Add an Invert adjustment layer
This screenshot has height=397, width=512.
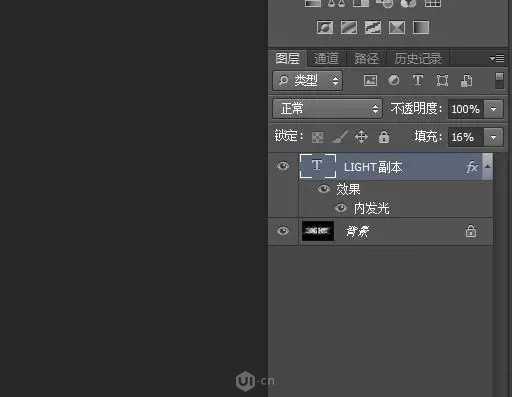[325, 27]
